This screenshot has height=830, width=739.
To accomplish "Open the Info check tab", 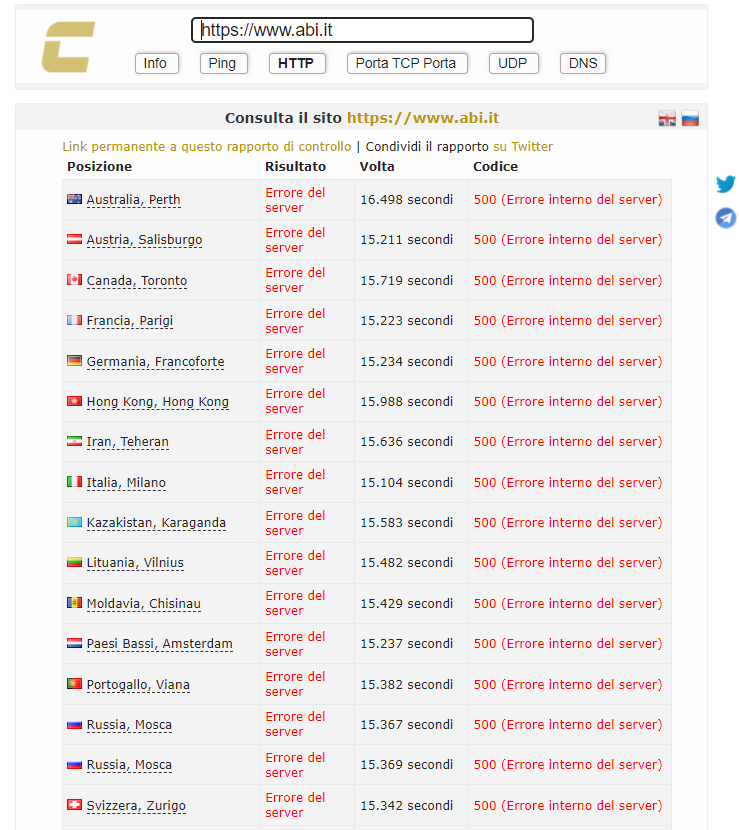I will 155,63.
